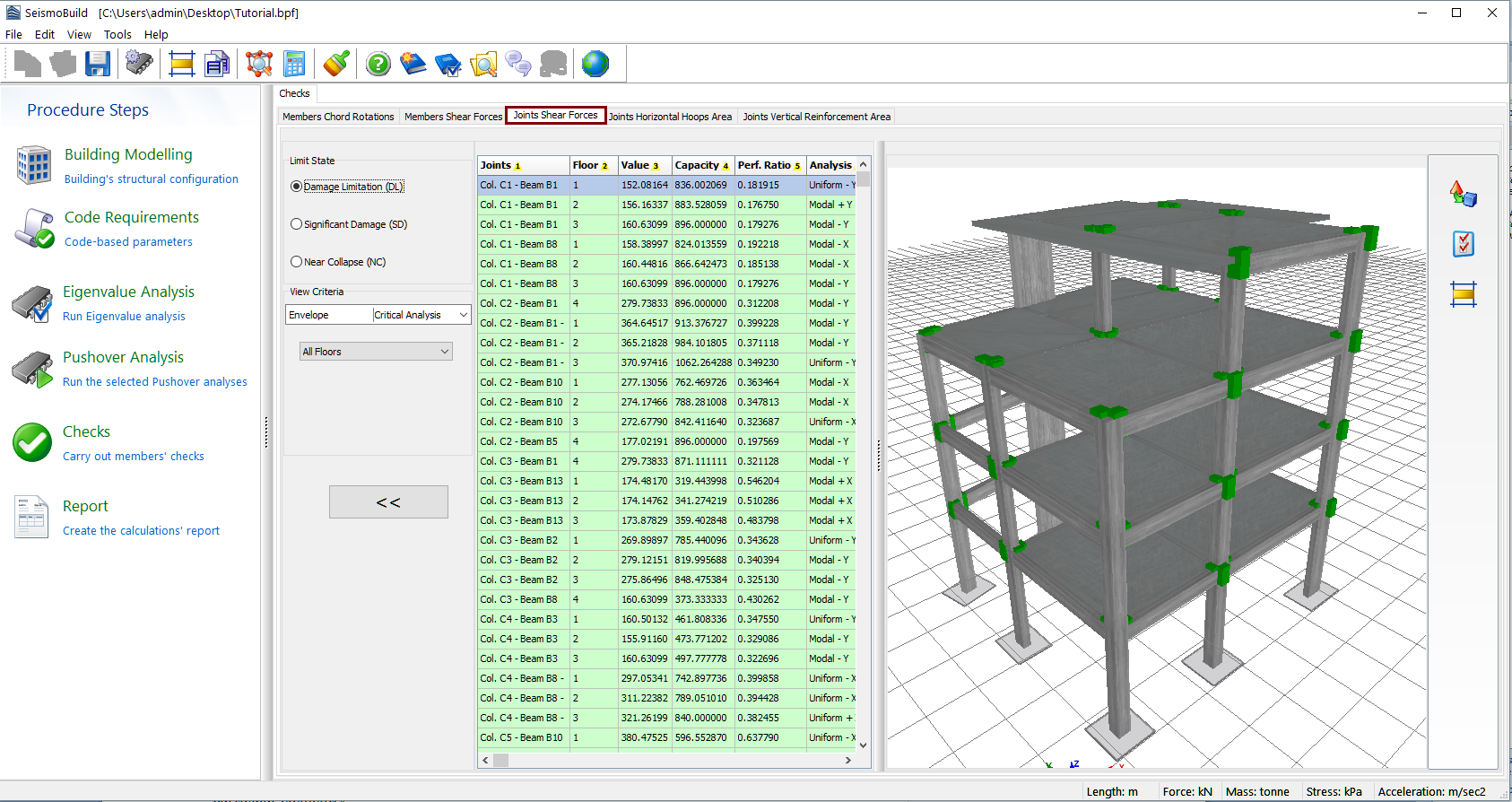
Task: Select the Significant Damage (SD) radio button
Action: point(297,224)
